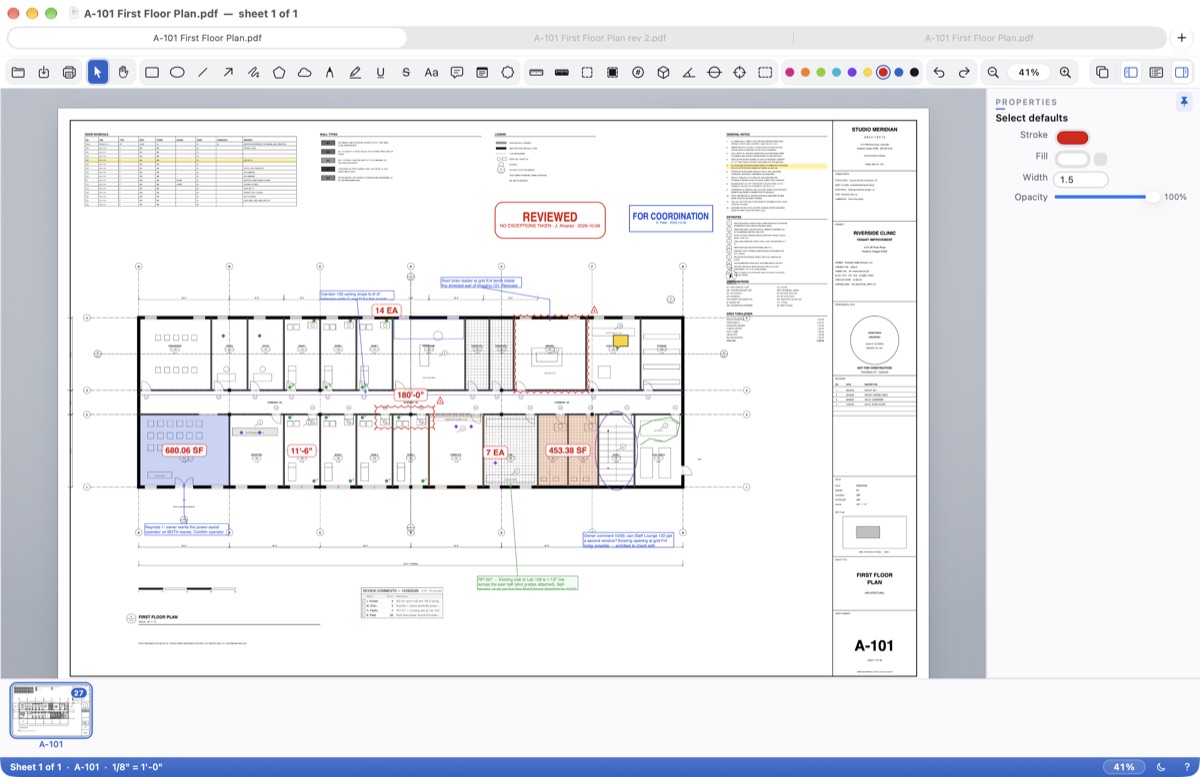Select the active A-101 First Floor Plan.pdf tab
The width and height of the screenshot is (1200, 777).
[207, 38]
